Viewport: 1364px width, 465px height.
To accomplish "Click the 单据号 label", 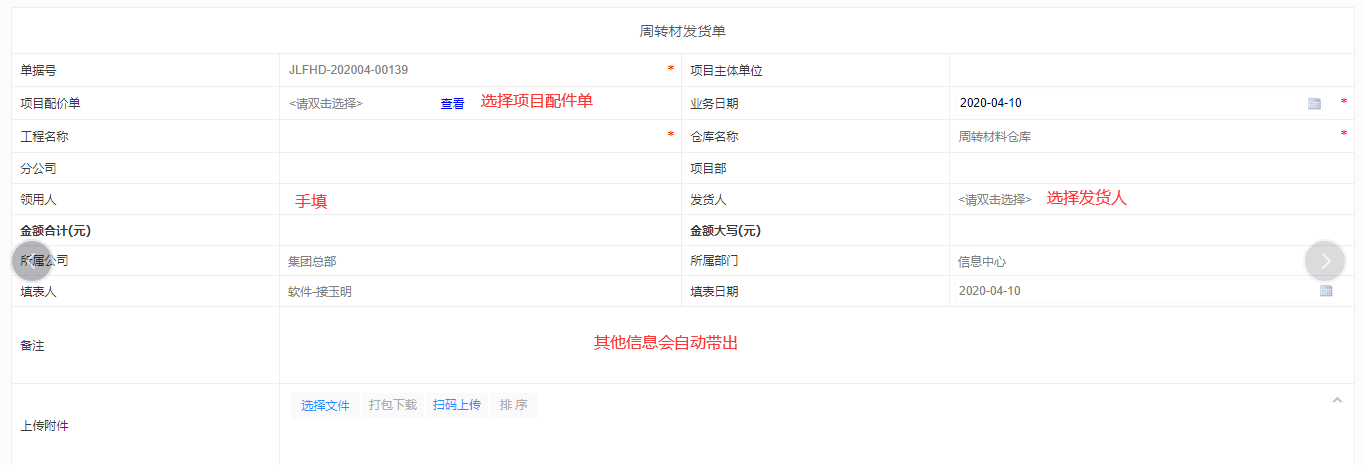I will coord(38,70).
